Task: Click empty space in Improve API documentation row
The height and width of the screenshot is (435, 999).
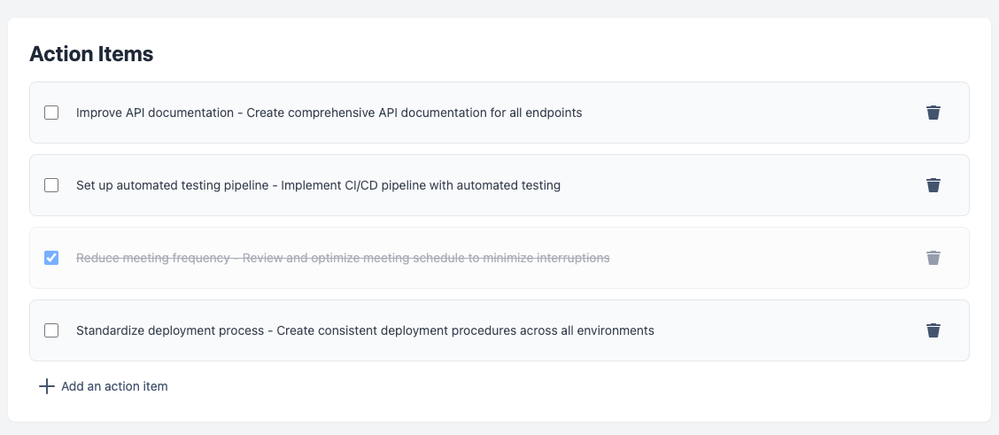Action: tap(750, 113)
